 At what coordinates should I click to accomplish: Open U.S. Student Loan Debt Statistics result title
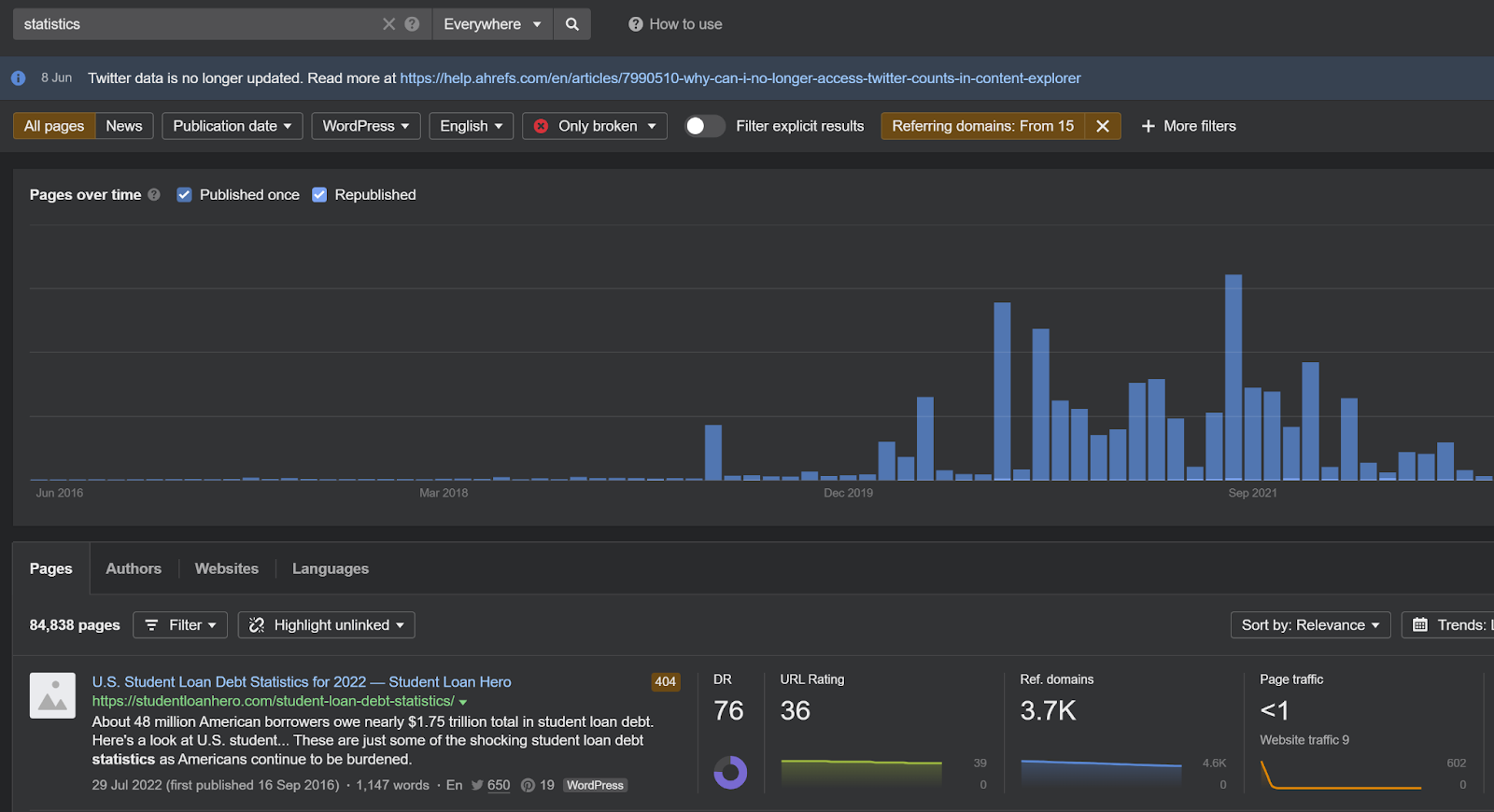(x=302, y=682)
